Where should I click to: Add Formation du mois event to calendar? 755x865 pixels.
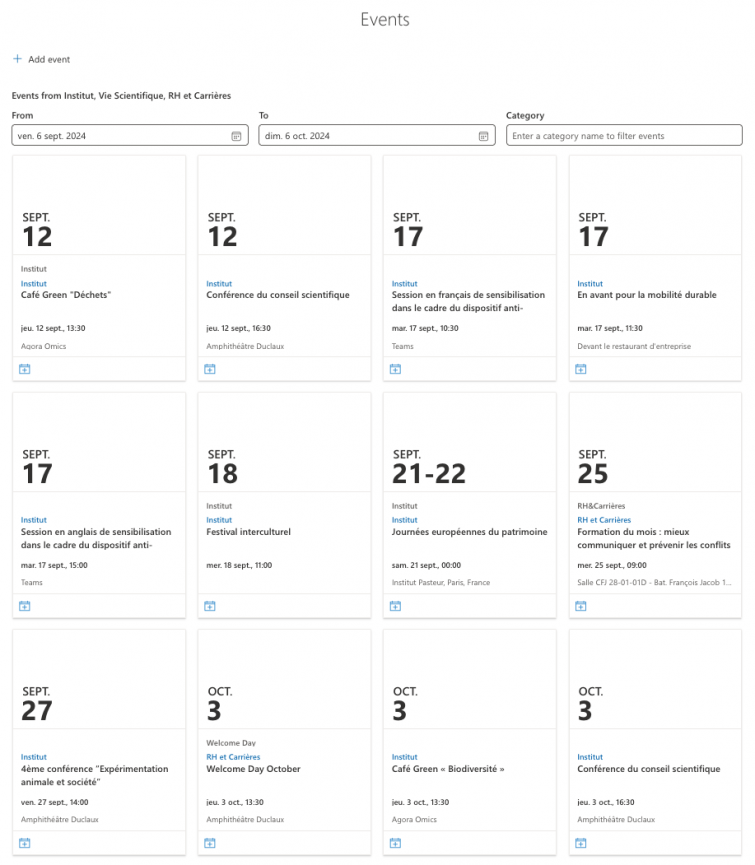click(x=581, y=606)
